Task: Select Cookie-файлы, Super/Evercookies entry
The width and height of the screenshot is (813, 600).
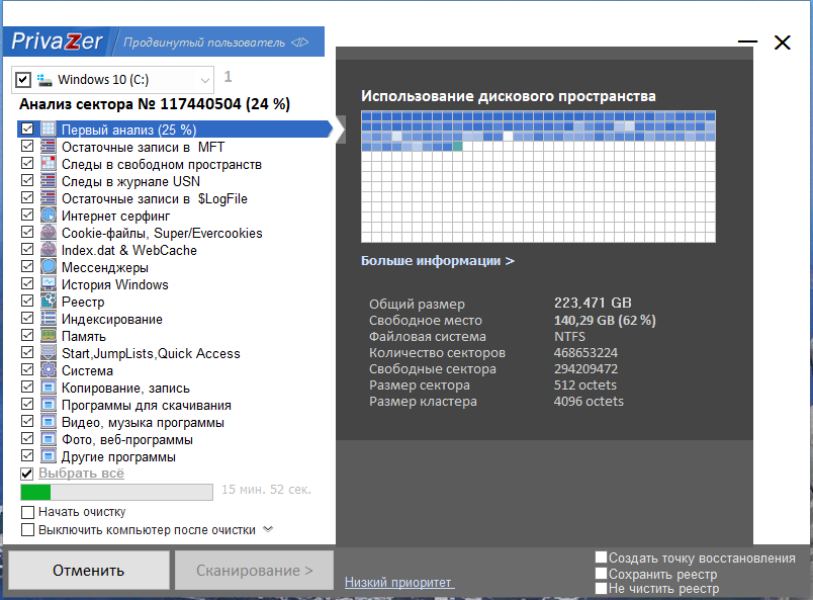Action: (x=162, y=233)
